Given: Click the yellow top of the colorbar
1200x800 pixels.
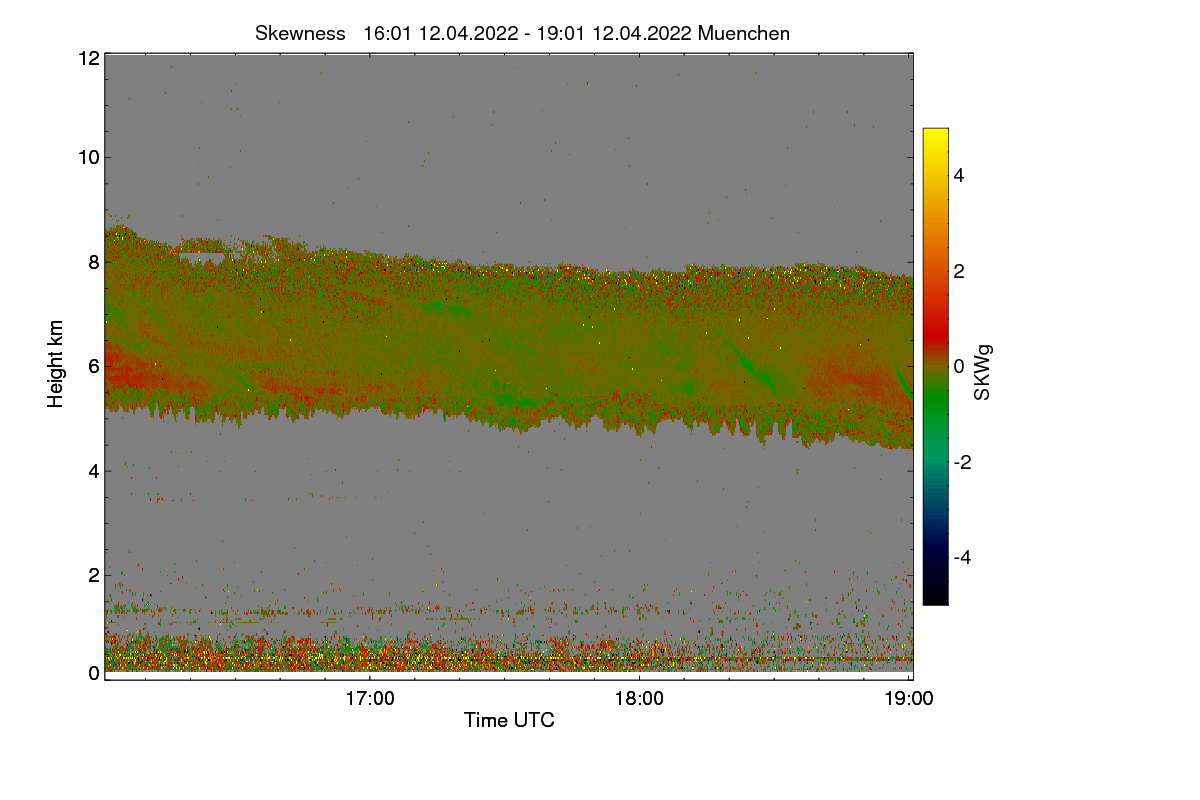Looking at the screenshot, I should coord(935,134).
